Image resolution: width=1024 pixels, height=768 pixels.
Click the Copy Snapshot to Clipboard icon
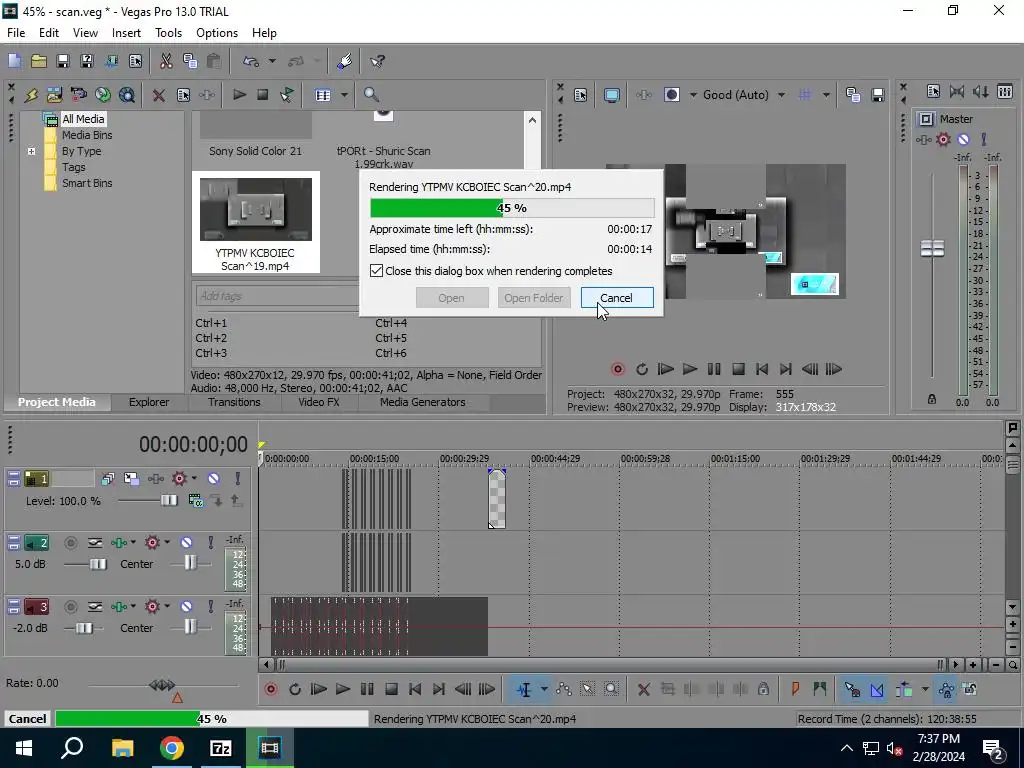tap(853, 95)
